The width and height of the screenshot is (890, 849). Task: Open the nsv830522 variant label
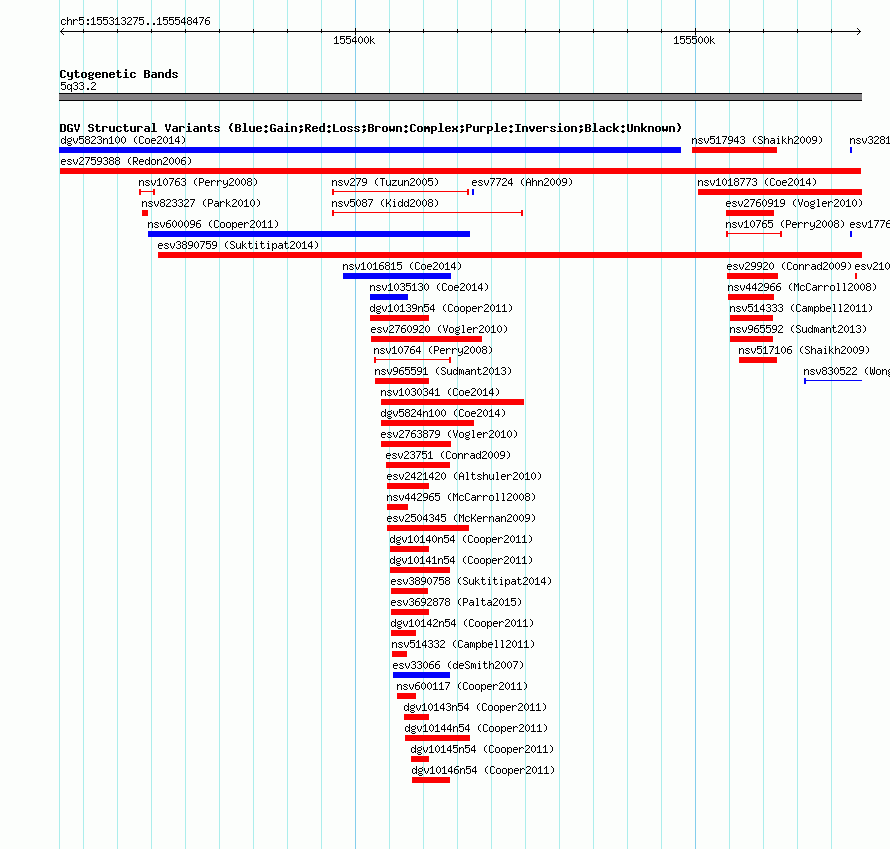tap(846, 371)
